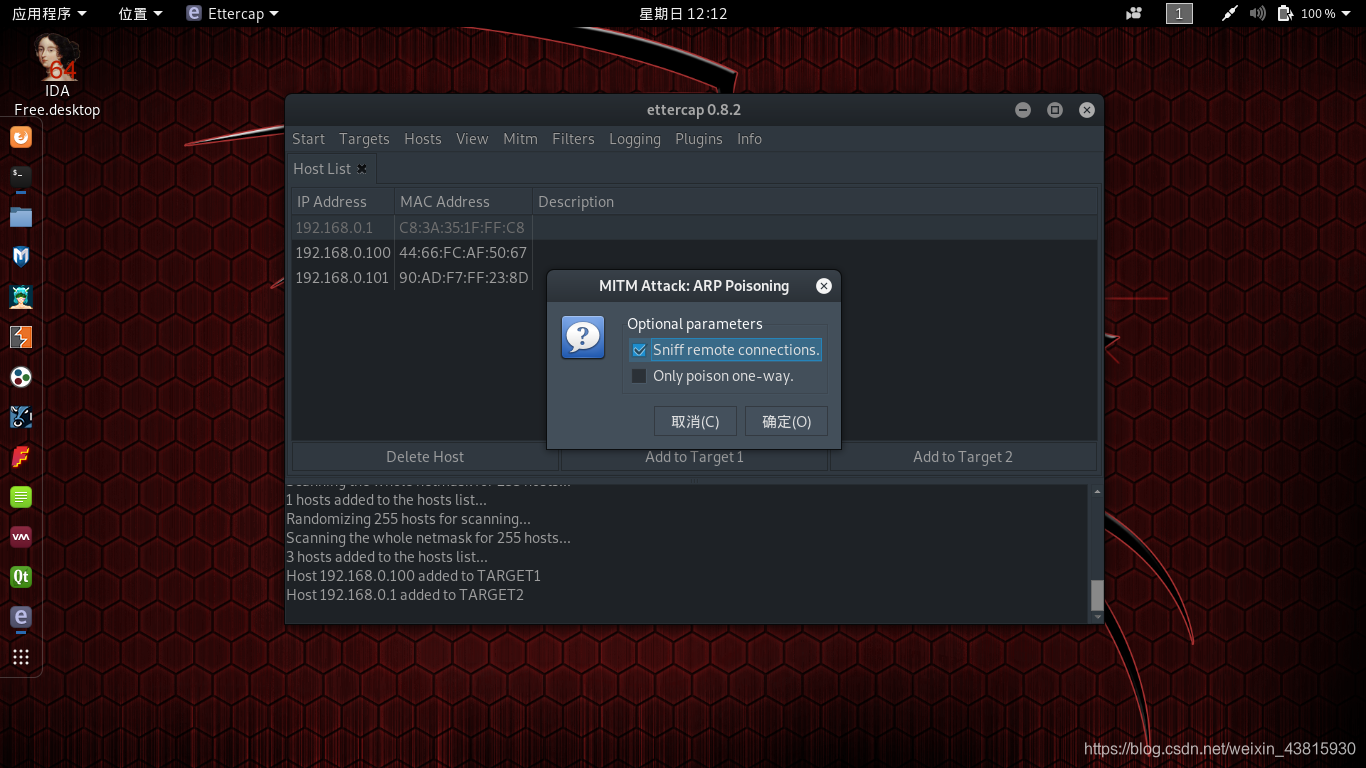This screenshot has width=1366, height=768.
Task: Click 取消(C) to cancel the attack
Action: [x=695, y=421]
